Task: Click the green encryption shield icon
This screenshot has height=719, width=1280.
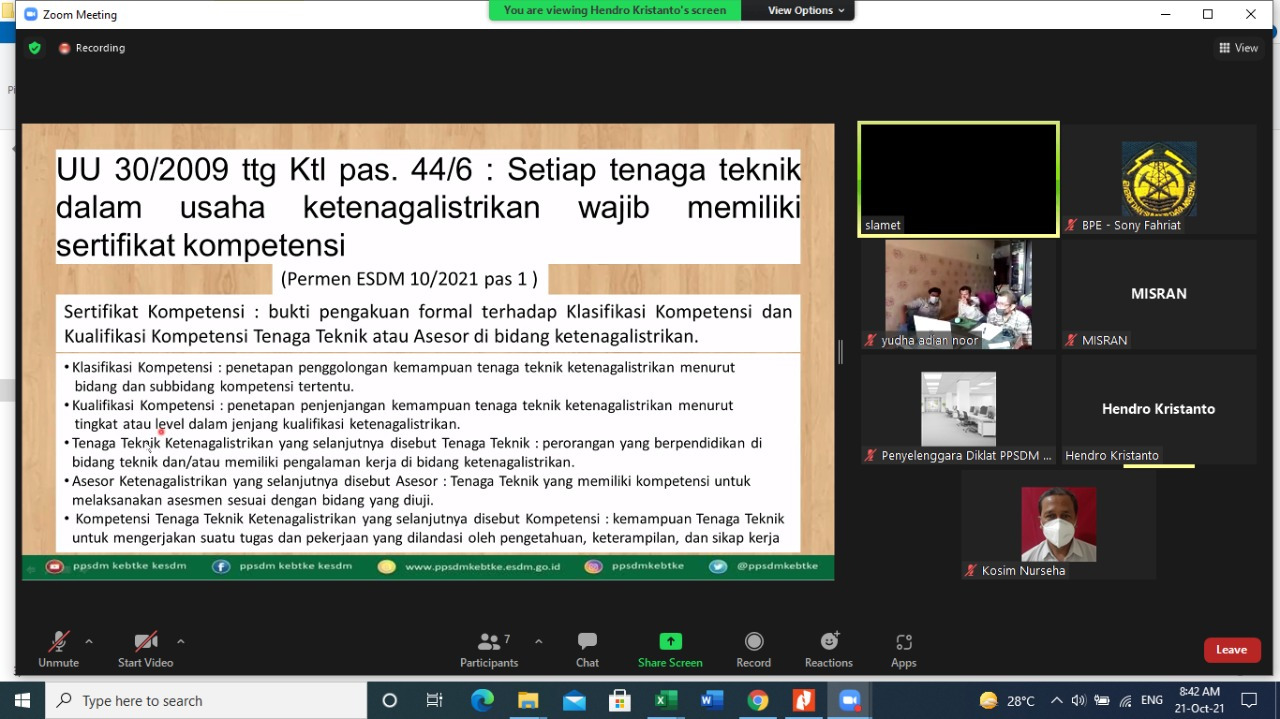Action: point(34,47)
